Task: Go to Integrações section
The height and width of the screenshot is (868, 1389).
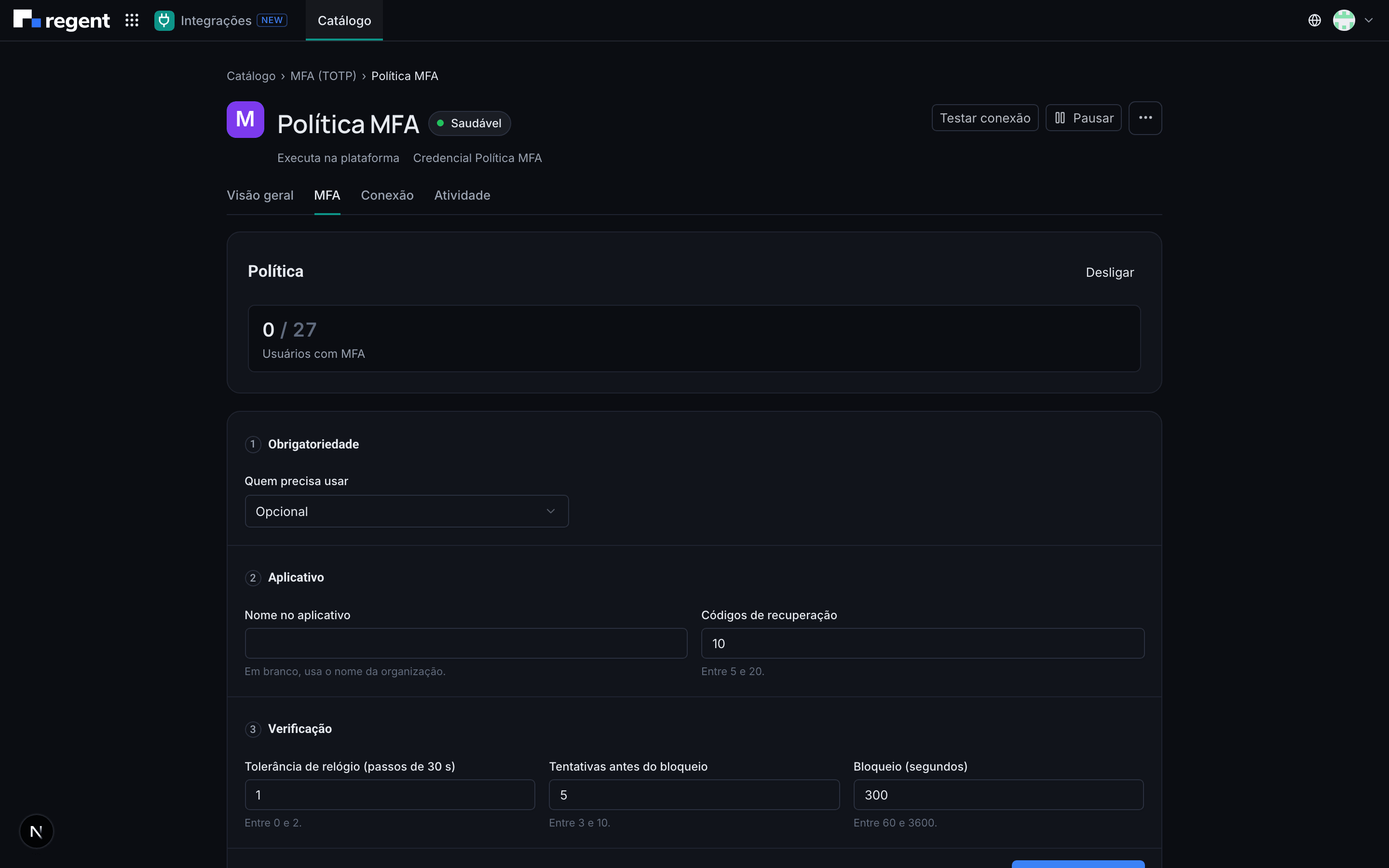Action: pyautogui.click(x=216, y=21)
